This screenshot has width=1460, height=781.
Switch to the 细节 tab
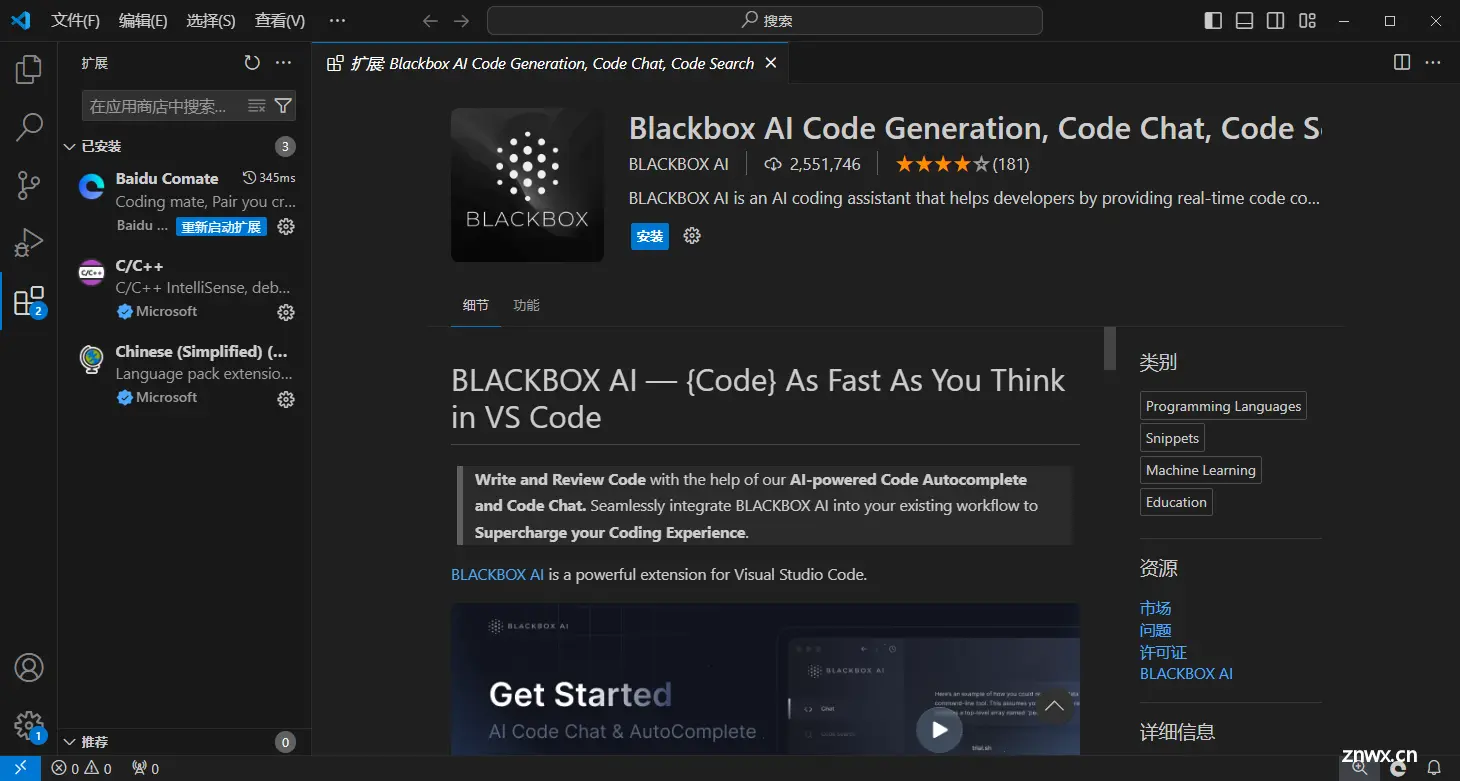click(476, 306)
